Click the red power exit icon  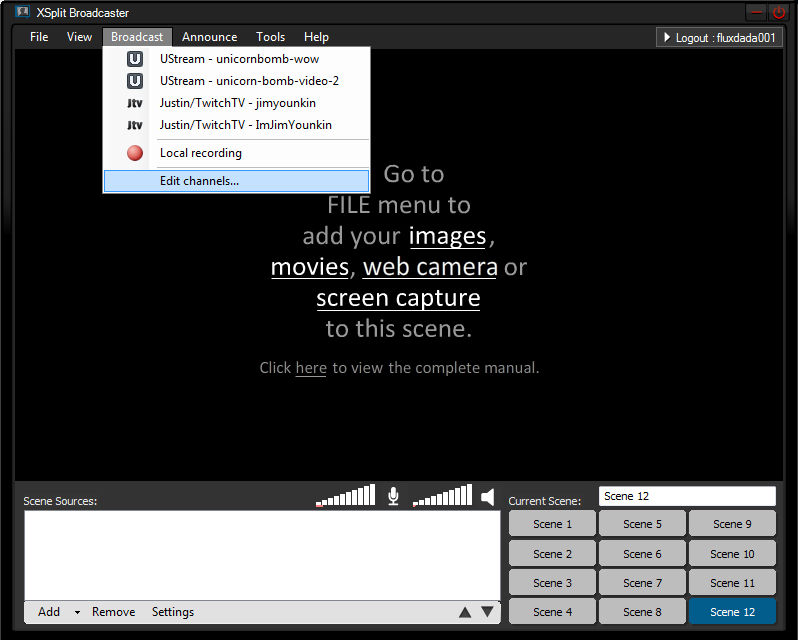(779, 12)
